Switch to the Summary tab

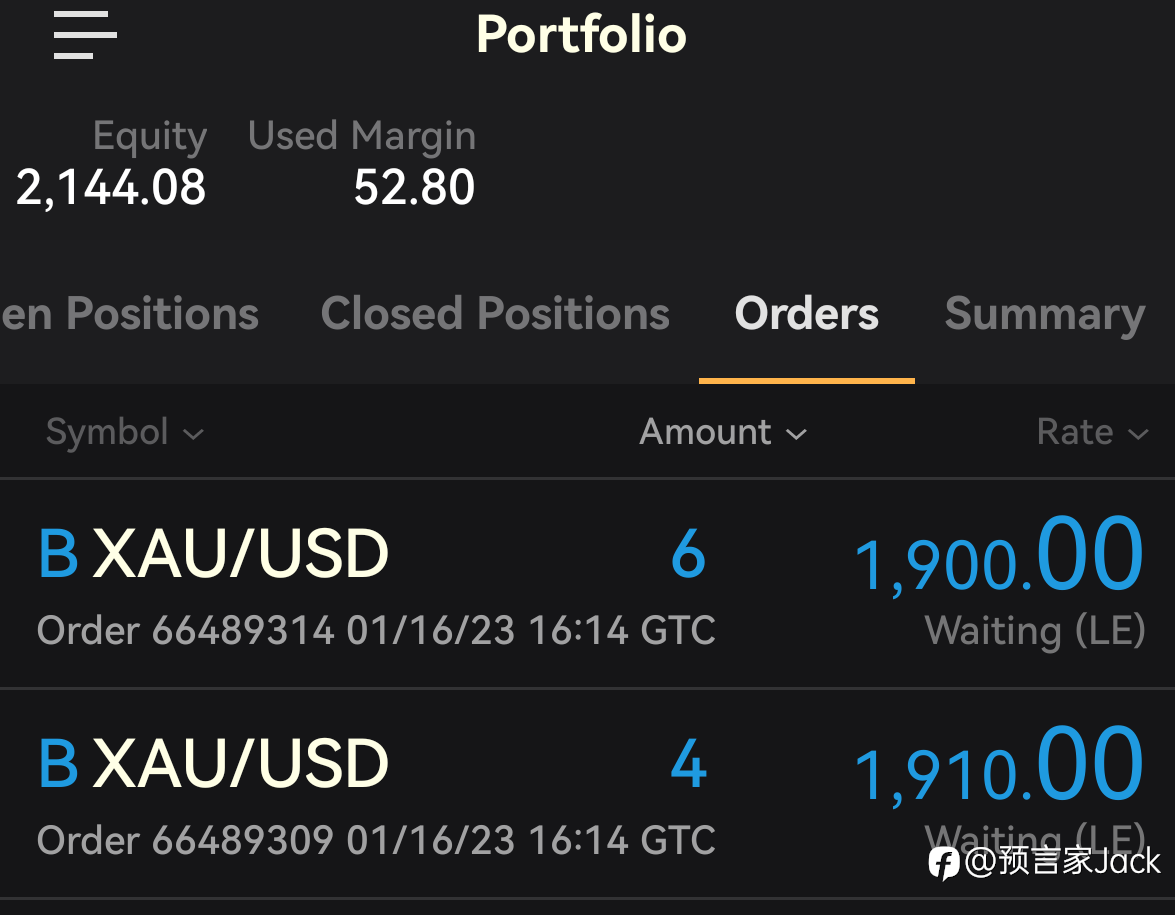[x=1045, y=315]
